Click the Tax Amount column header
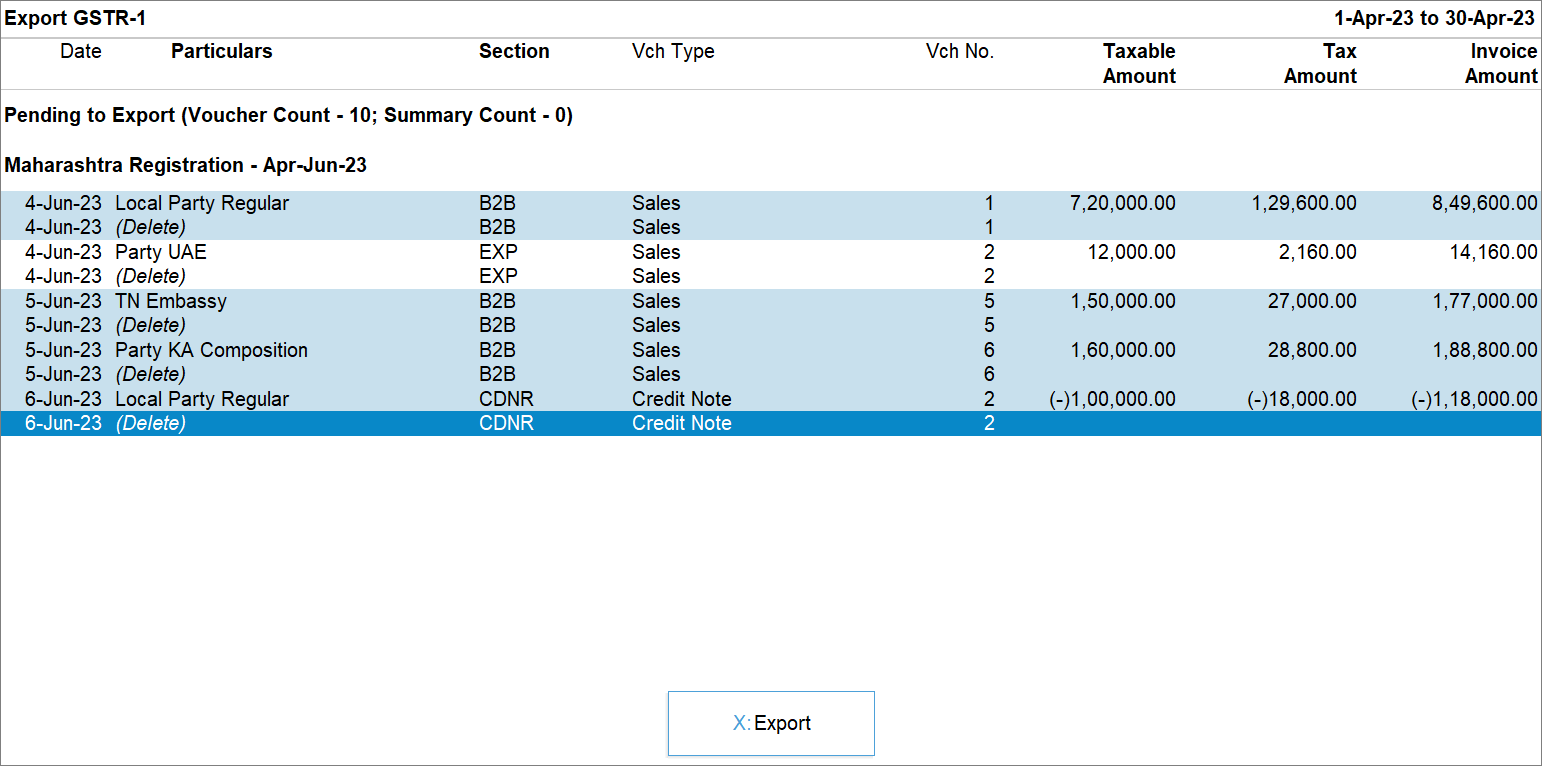 point(1320,64)
